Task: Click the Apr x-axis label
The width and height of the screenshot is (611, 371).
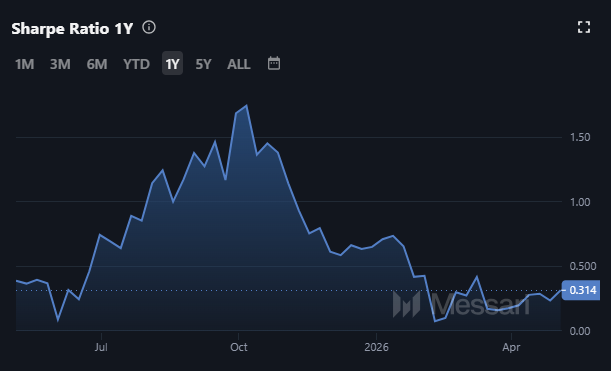Action: coord(511,347)
